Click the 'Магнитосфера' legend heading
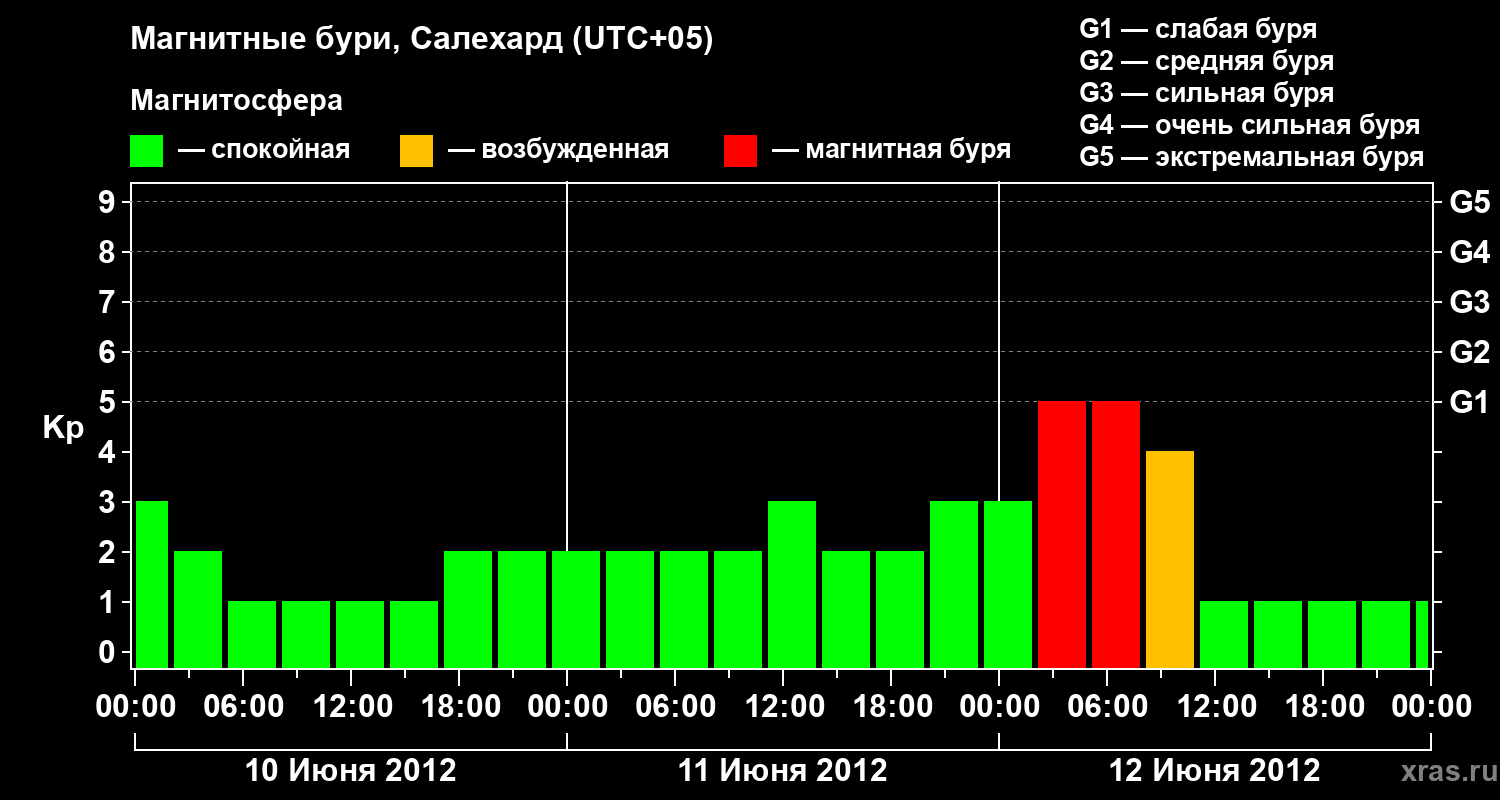 point(237,101)
